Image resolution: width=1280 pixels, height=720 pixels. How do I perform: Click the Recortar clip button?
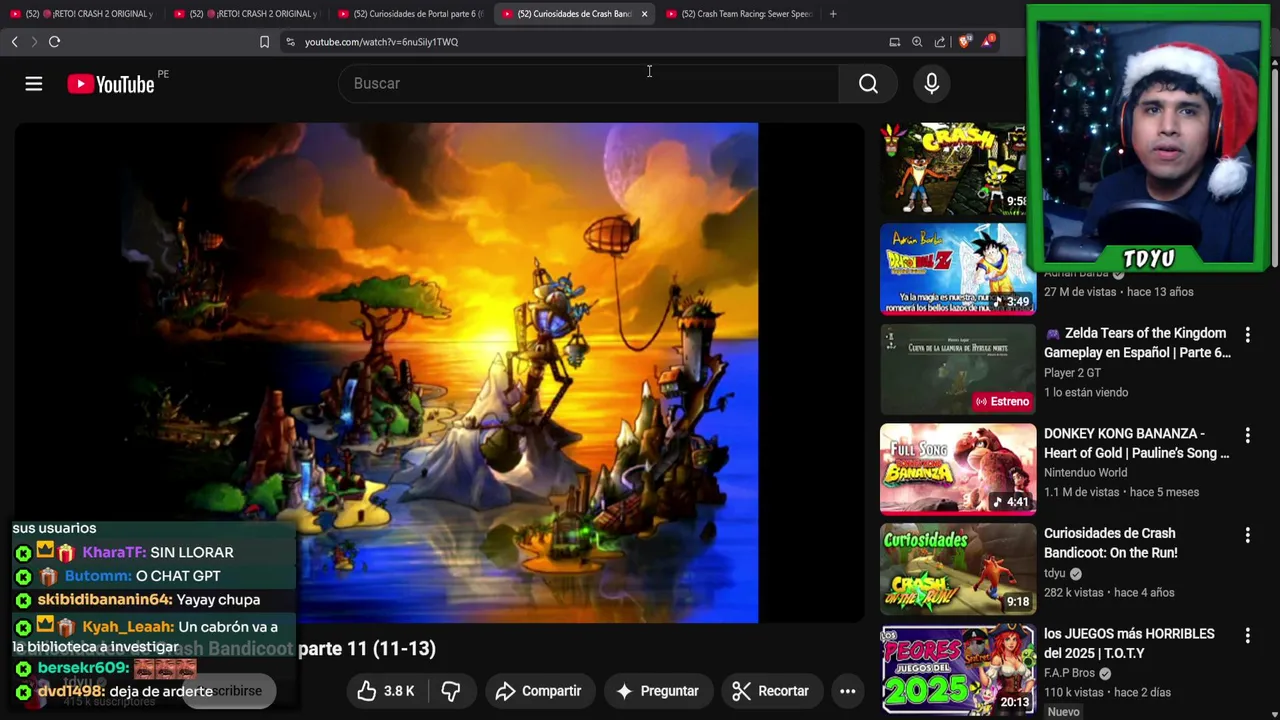[770, 691]
